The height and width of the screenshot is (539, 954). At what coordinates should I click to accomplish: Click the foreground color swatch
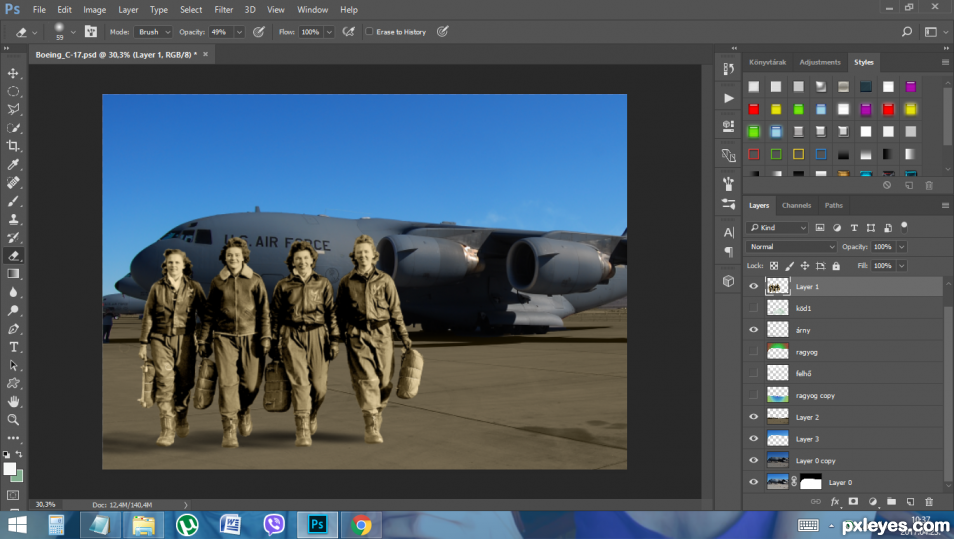[x=10, y=468]
